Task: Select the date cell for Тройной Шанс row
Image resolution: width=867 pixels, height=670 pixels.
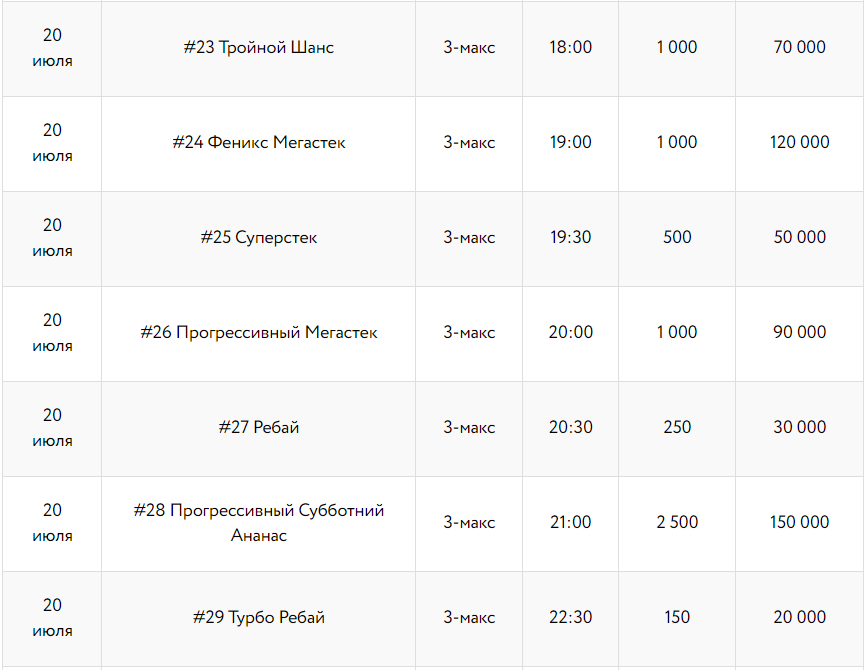Action: point(52,47)
